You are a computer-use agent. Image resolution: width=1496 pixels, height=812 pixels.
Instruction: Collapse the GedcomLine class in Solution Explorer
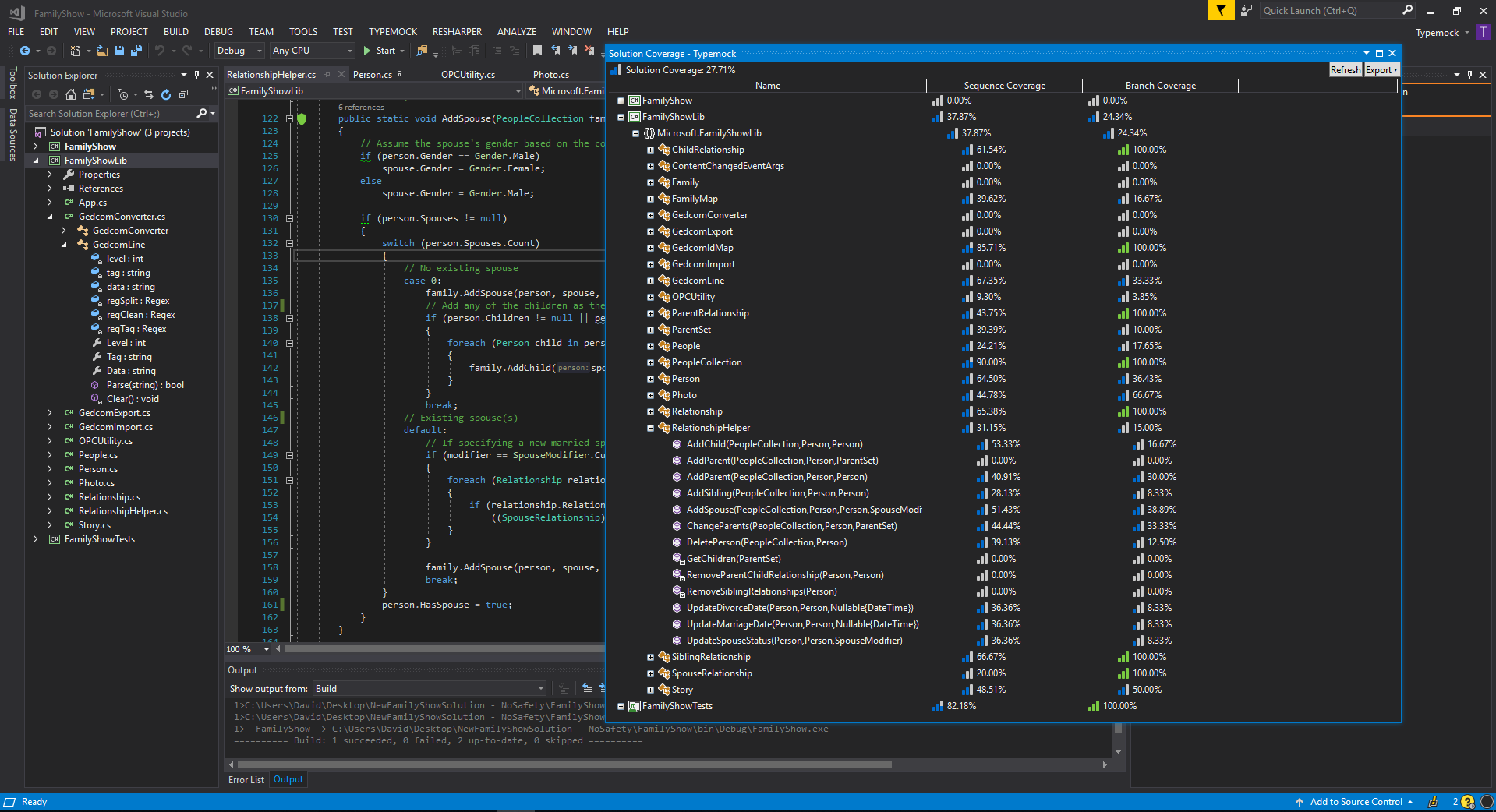pos(64,245)
